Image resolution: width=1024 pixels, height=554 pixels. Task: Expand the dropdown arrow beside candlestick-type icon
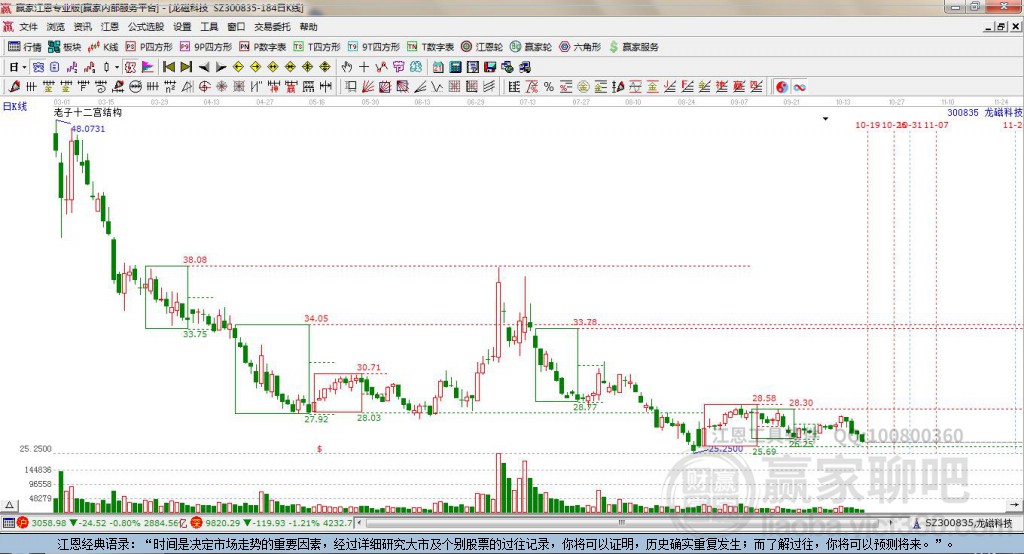[x=117, y=67]
